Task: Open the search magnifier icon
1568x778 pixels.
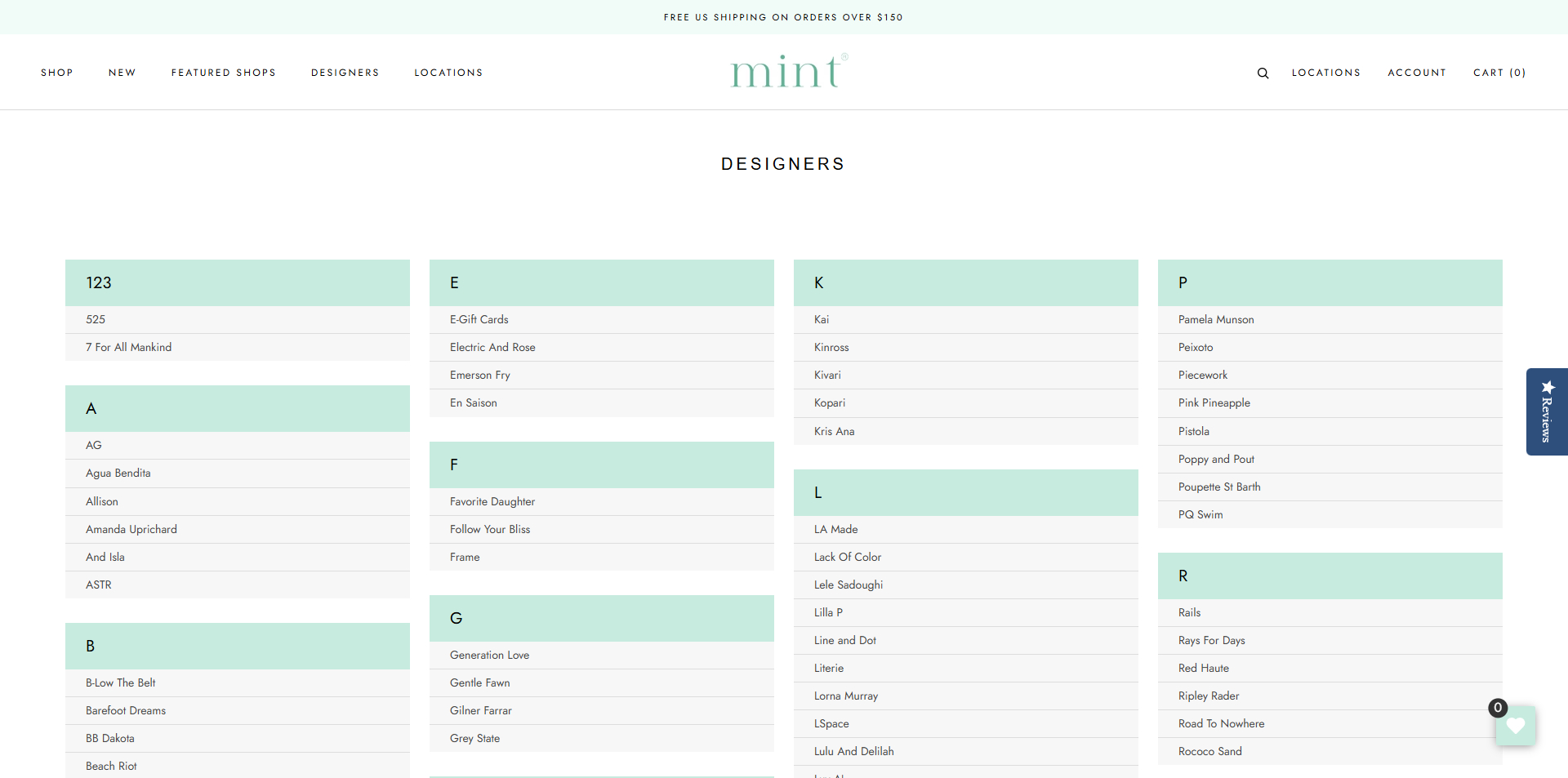Action: 1263,73
